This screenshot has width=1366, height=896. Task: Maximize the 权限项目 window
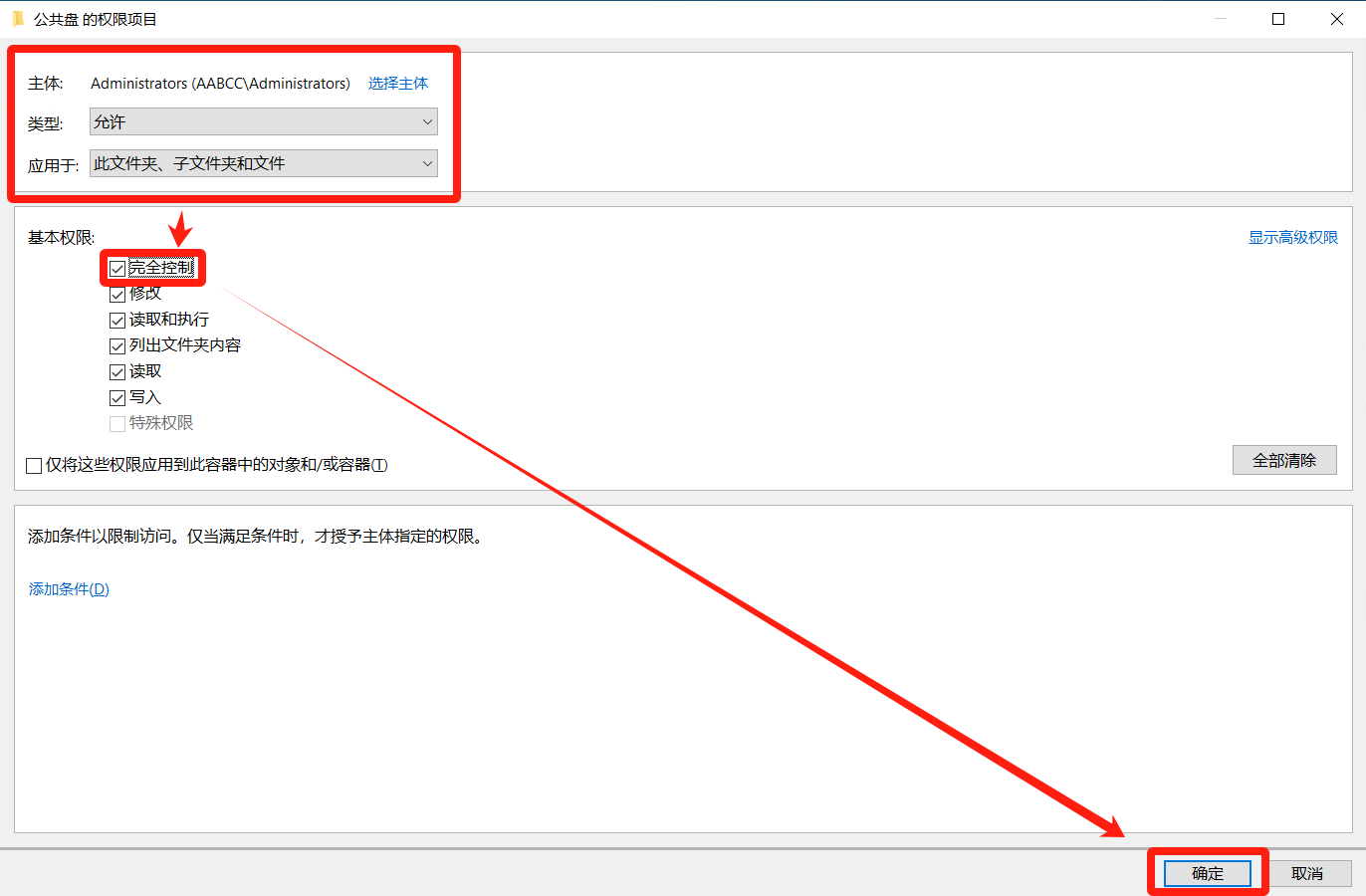(x=1278, y=19)
